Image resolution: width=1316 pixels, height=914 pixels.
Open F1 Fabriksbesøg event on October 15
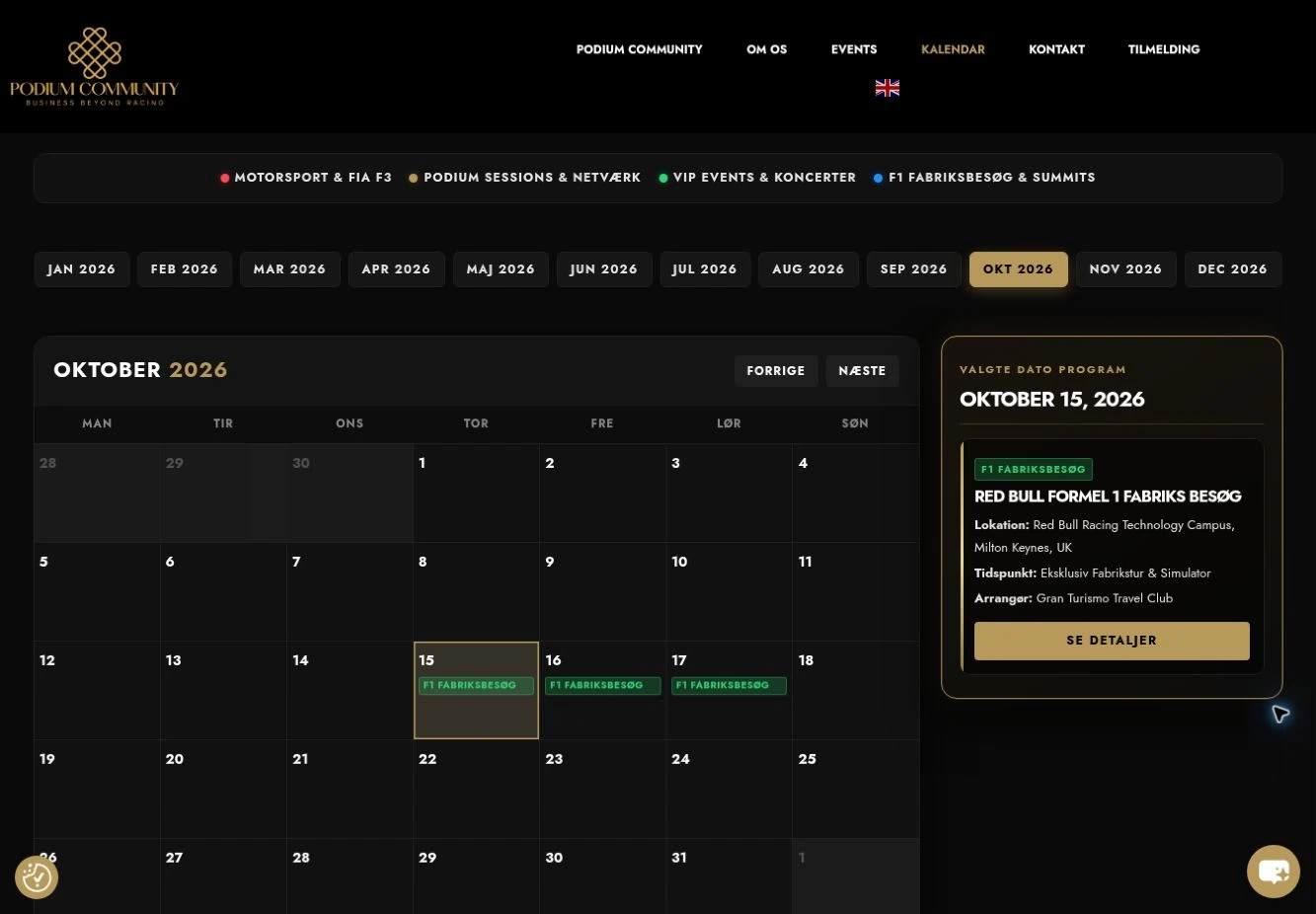click(x=476, y=685)
